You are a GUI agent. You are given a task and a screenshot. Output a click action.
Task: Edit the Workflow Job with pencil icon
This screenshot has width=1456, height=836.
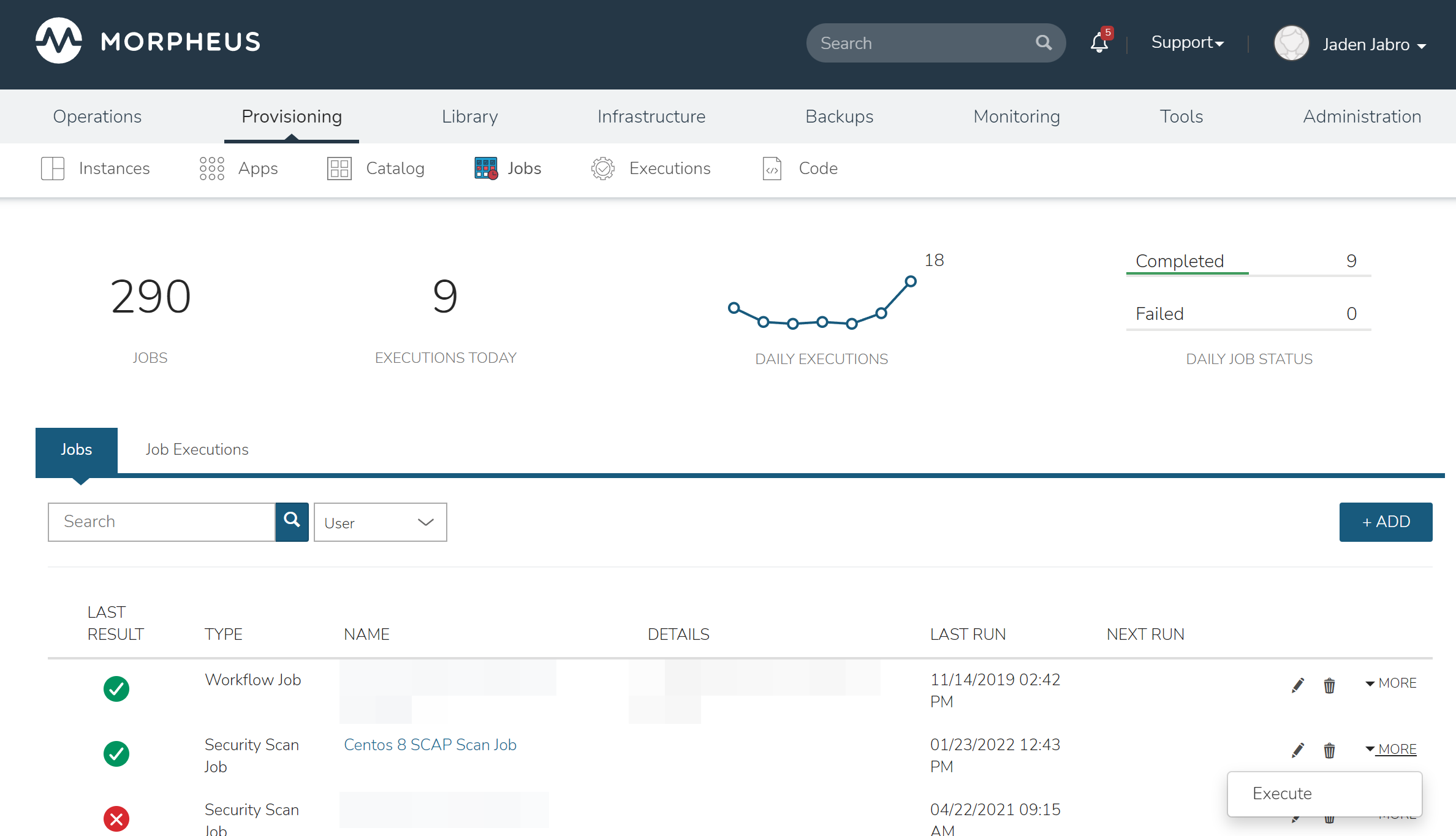[1297, 685]
